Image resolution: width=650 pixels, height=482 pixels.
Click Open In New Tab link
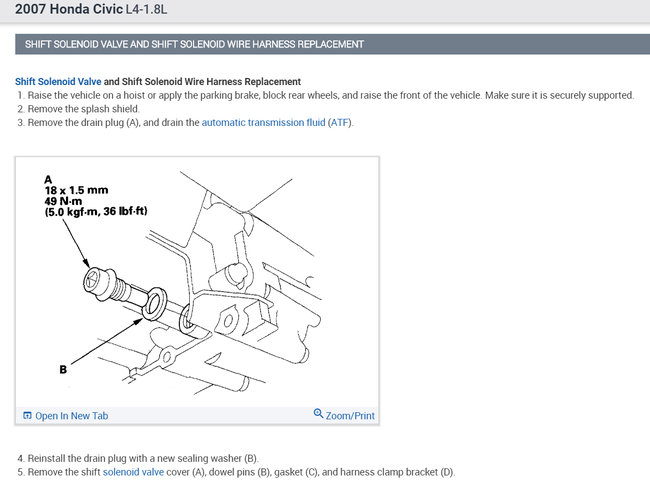point(71,416)
